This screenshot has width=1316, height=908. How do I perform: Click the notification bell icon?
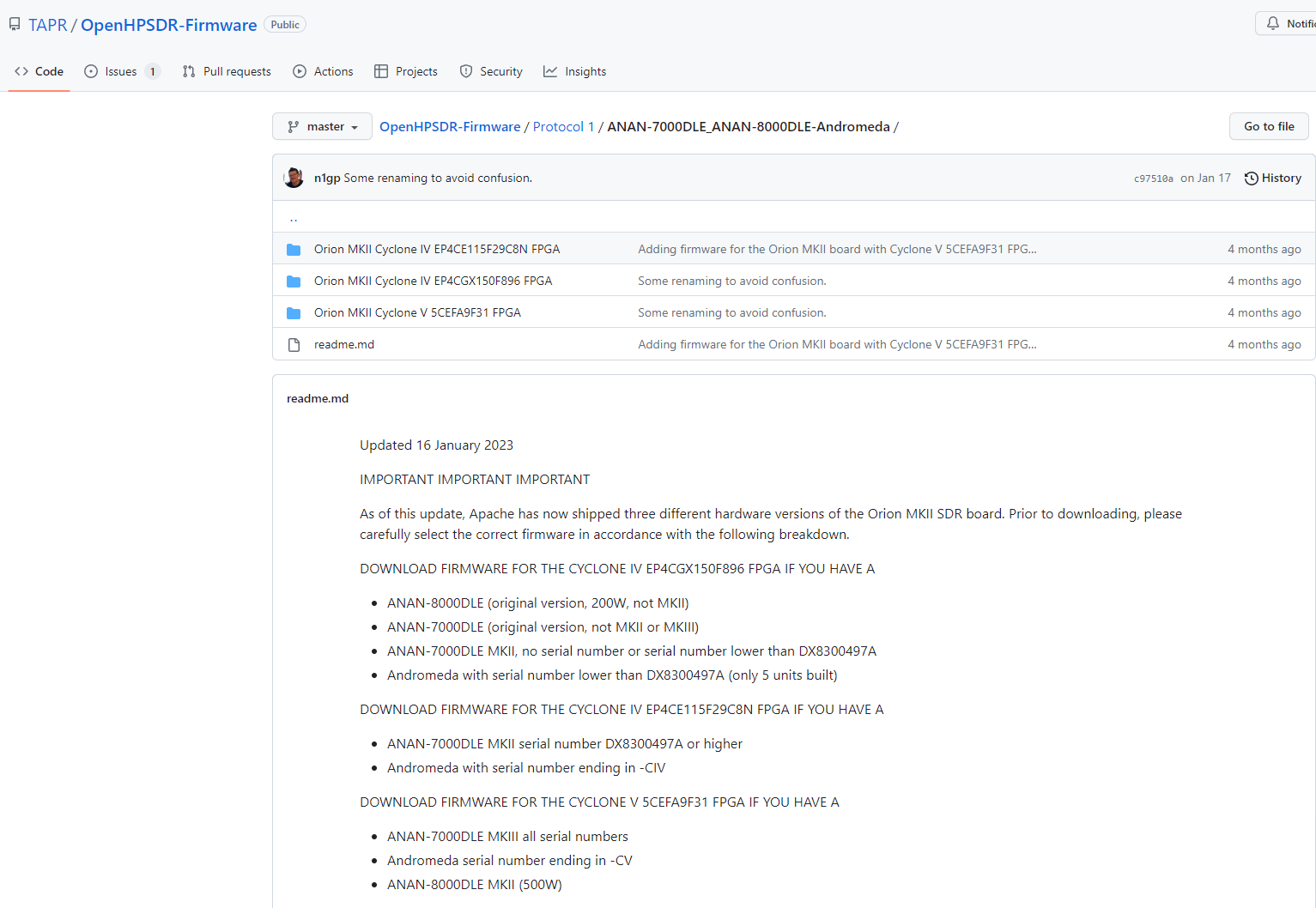click(x=1273, y=23)
